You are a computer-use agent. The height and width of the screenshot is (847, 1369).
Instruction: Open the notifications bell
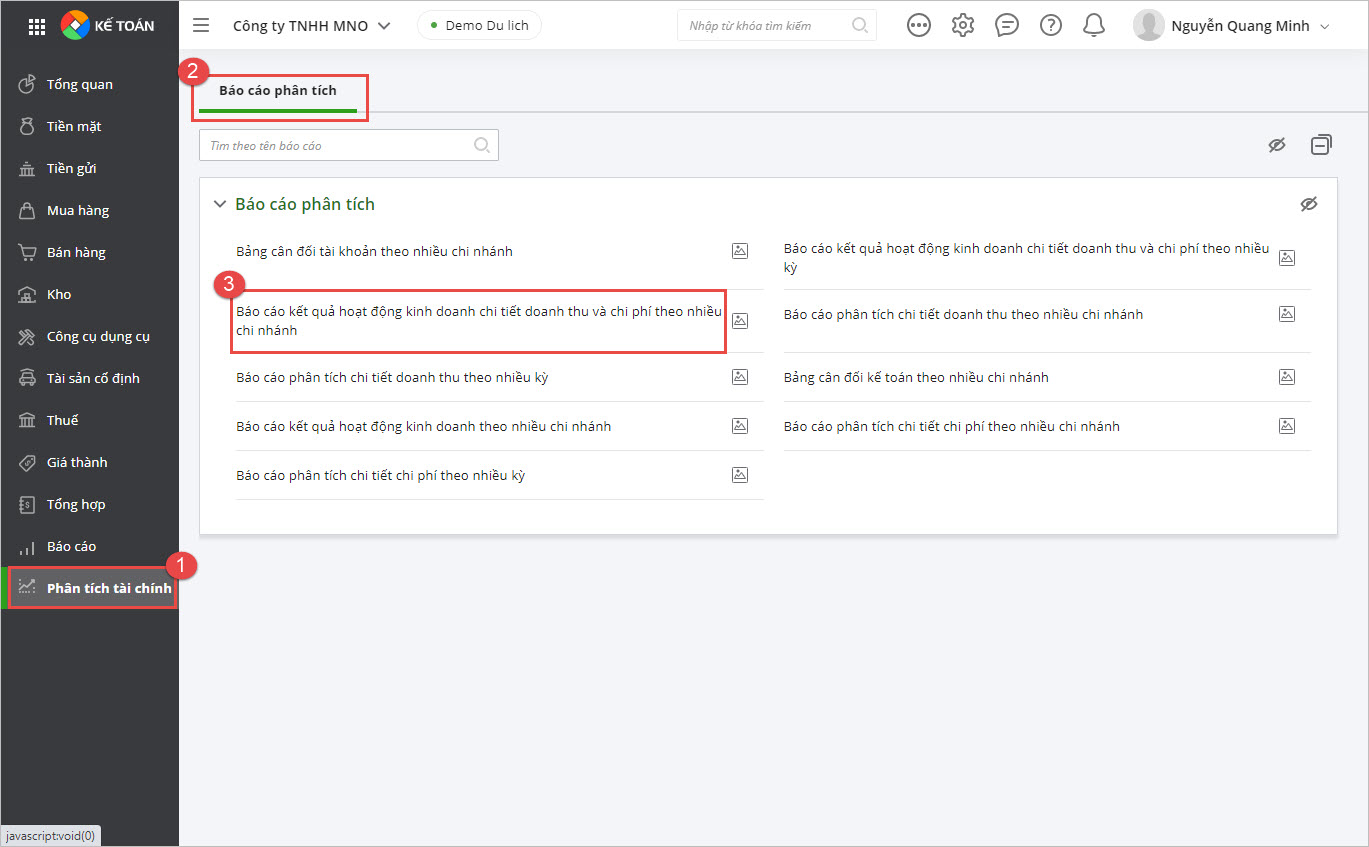pos(1094,26)
